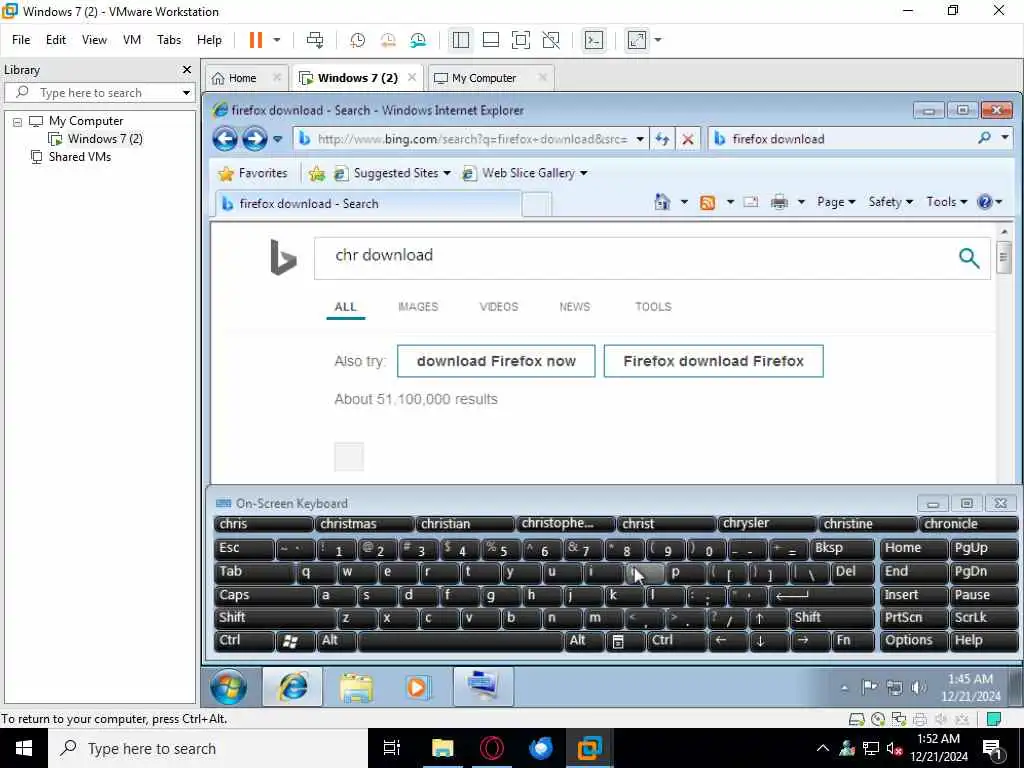Click the IE Help question mark icon

[x=984, y=202]
